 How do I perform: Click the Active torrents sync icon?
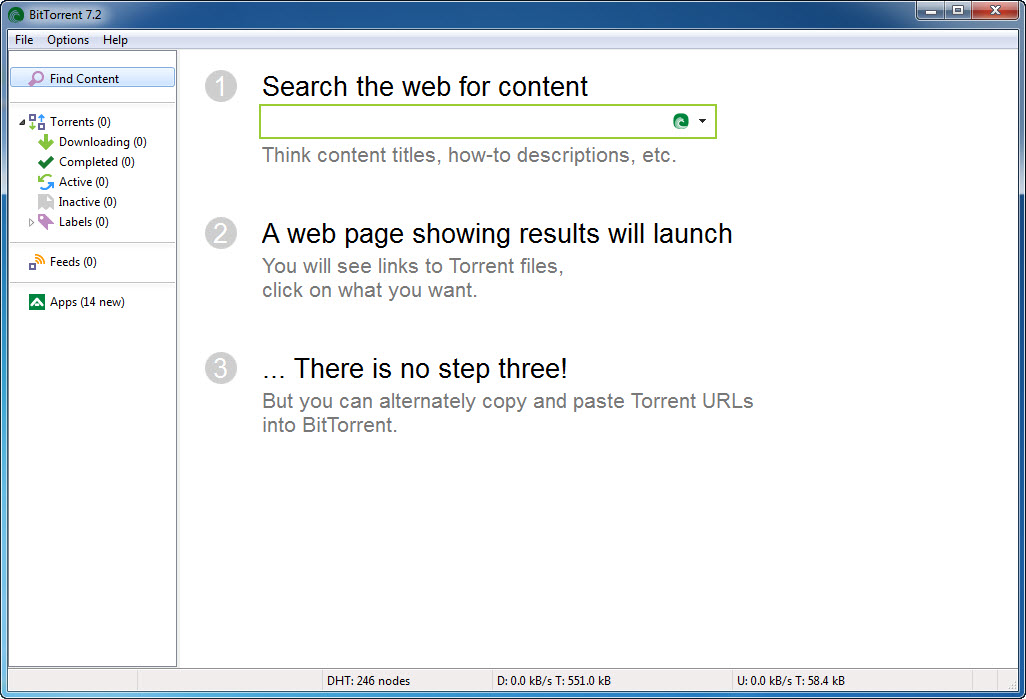tap(45, 182)
